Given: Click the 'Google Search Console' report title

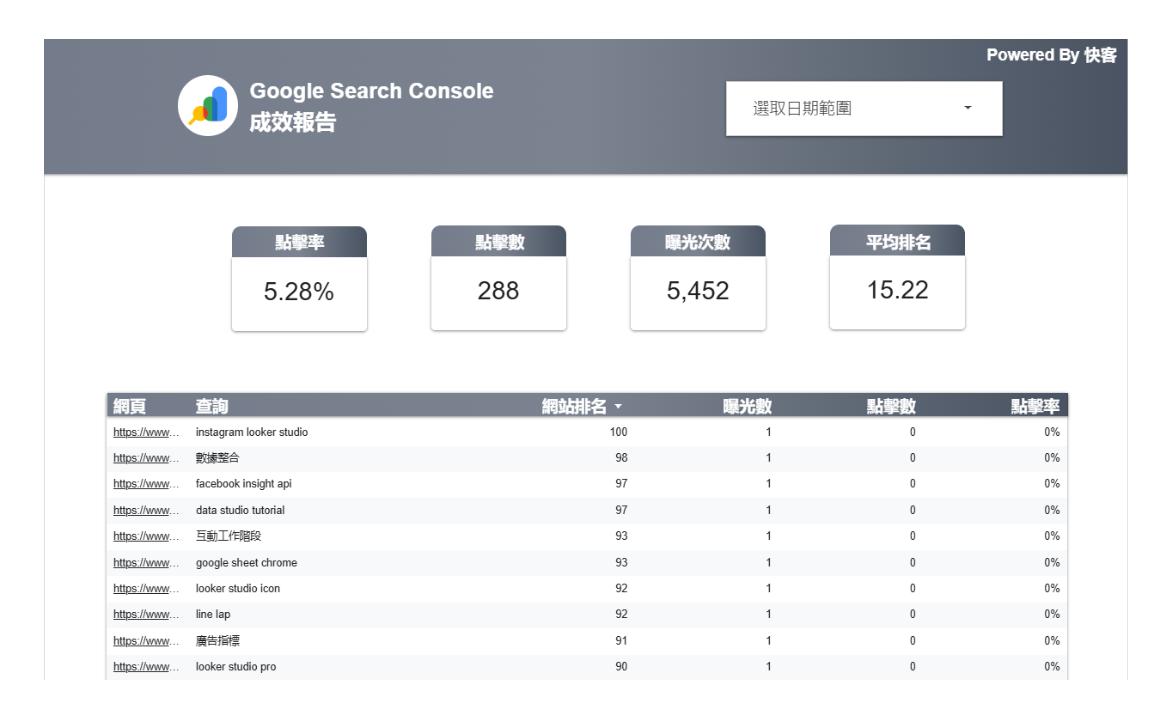Looking at the screenshot, I should (371, 91).
